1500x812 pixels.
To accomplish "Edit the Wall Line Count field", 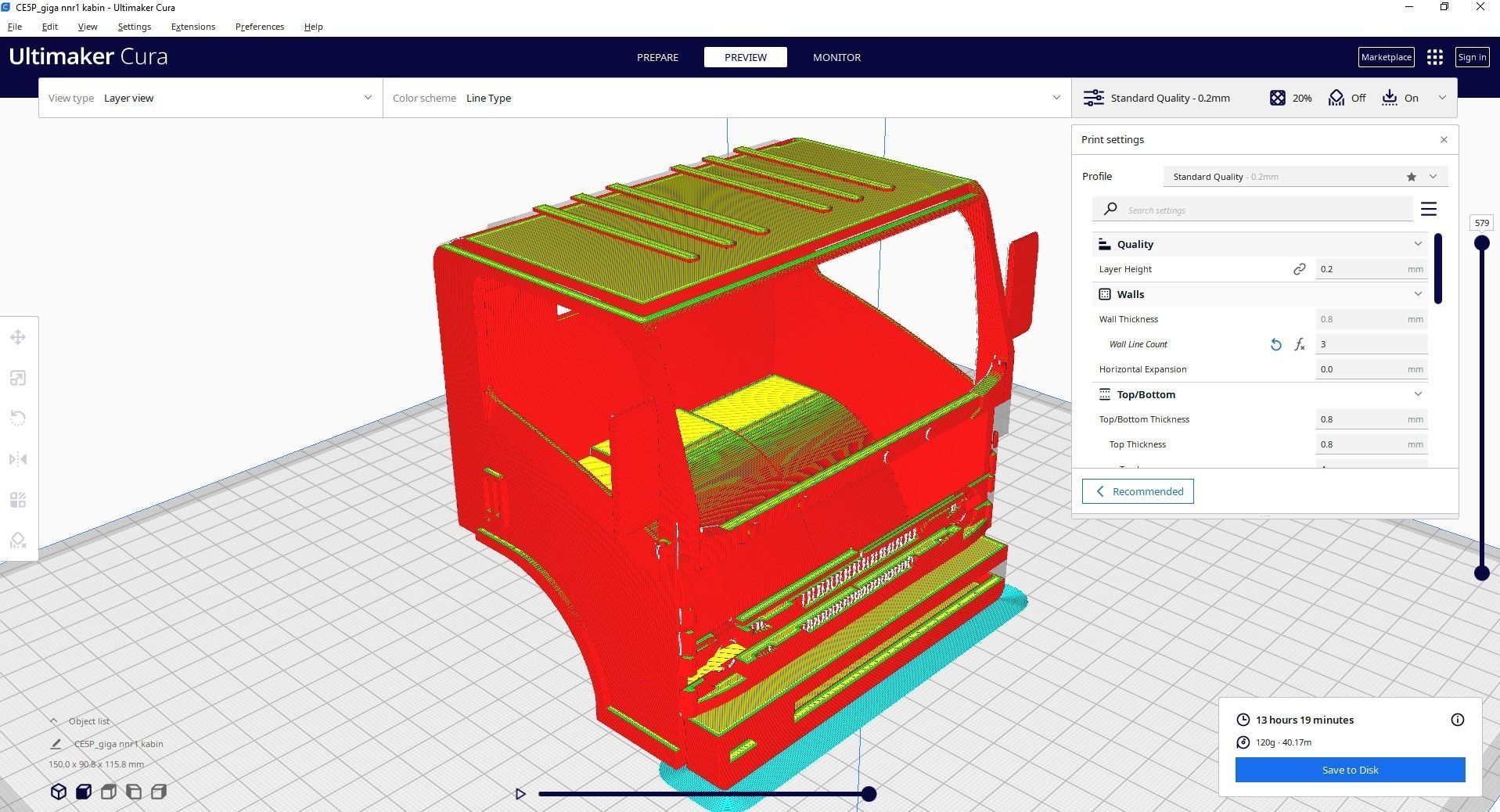I will click(1371, 344).
